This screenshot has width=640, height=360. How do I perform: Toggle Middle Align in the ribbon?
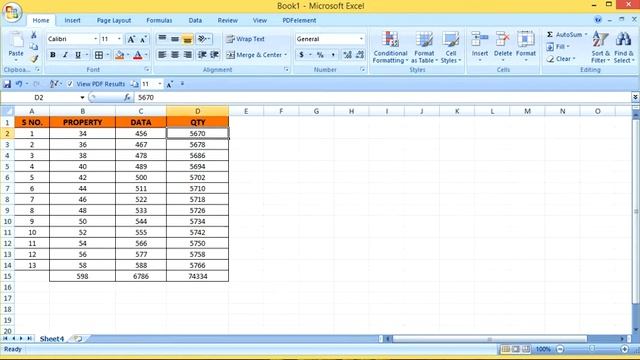click(x=175, y=39)
